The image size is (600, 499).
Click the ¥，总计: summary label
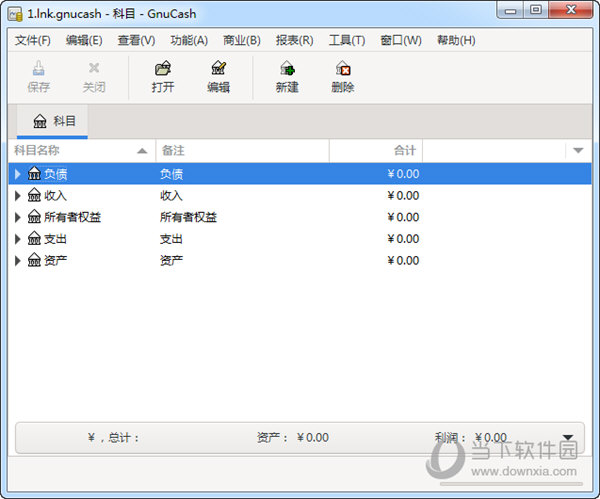click(113, 437)
